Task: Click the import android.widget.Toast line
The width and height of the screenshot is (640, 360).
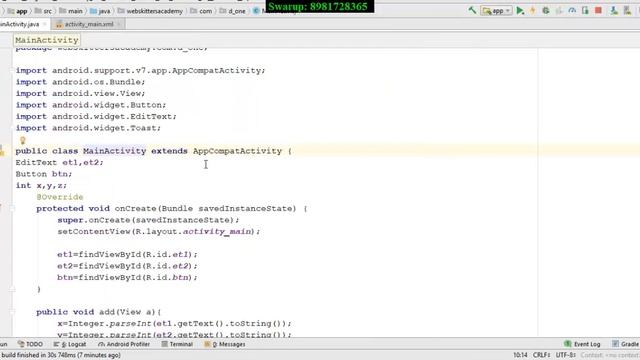Action: (x=88, y=128)
